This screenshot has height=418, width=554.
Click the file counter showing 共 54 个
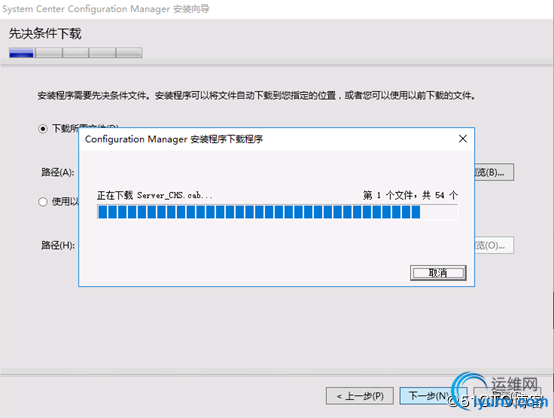point(410,195)
